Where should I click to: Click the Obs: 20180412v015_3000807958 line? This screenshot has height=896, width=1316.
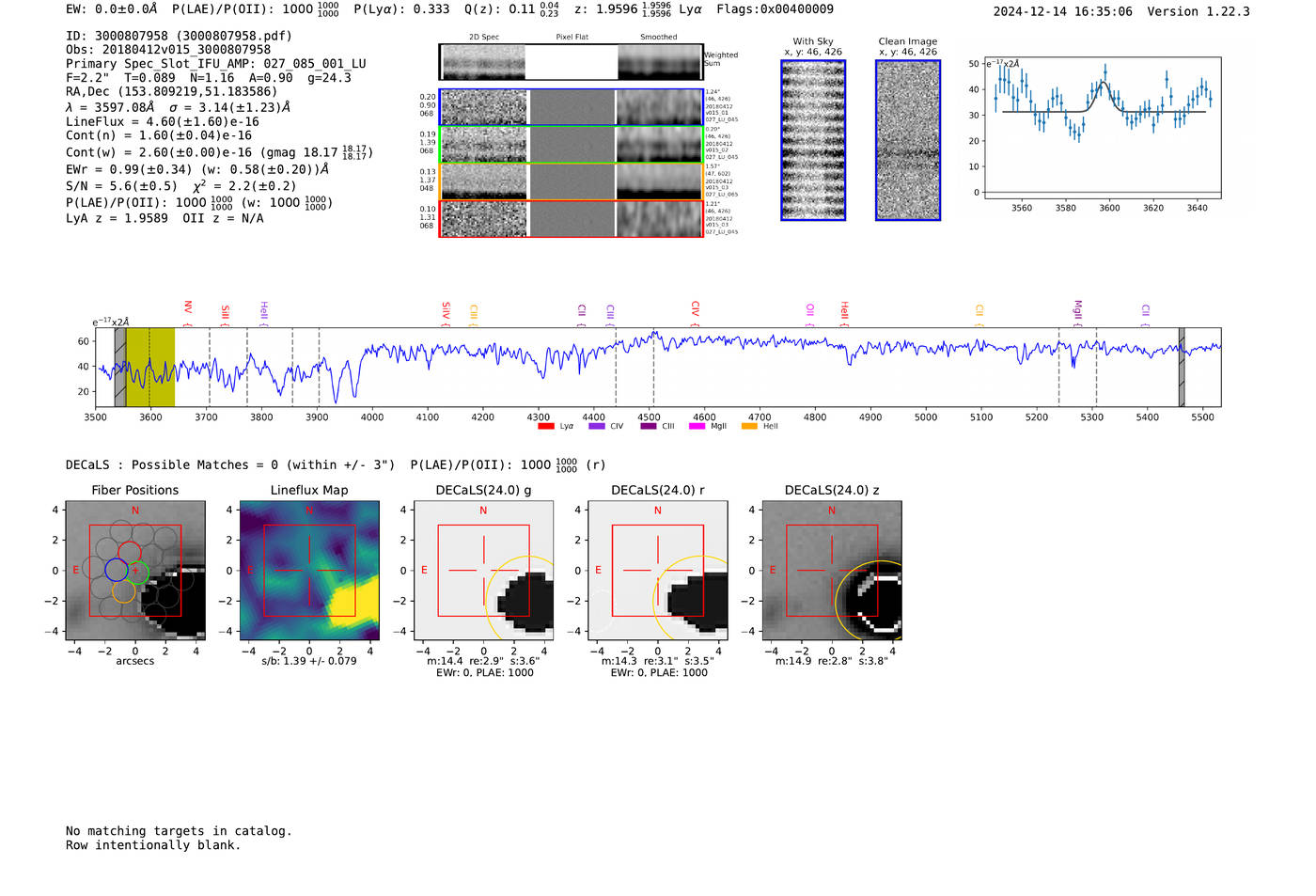click(x=168, y=50)
